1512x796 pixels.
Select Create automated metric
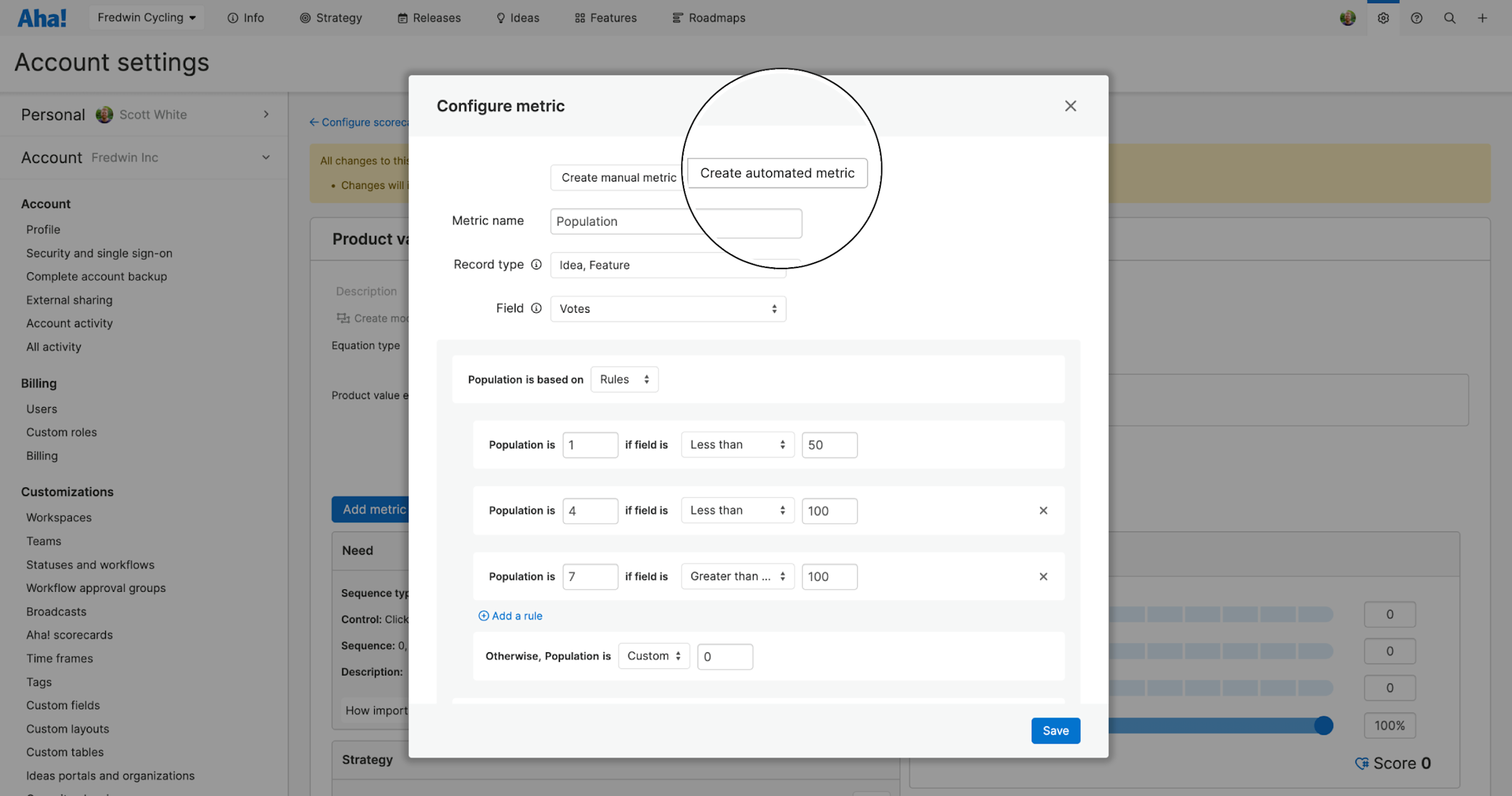click(779, 173)
